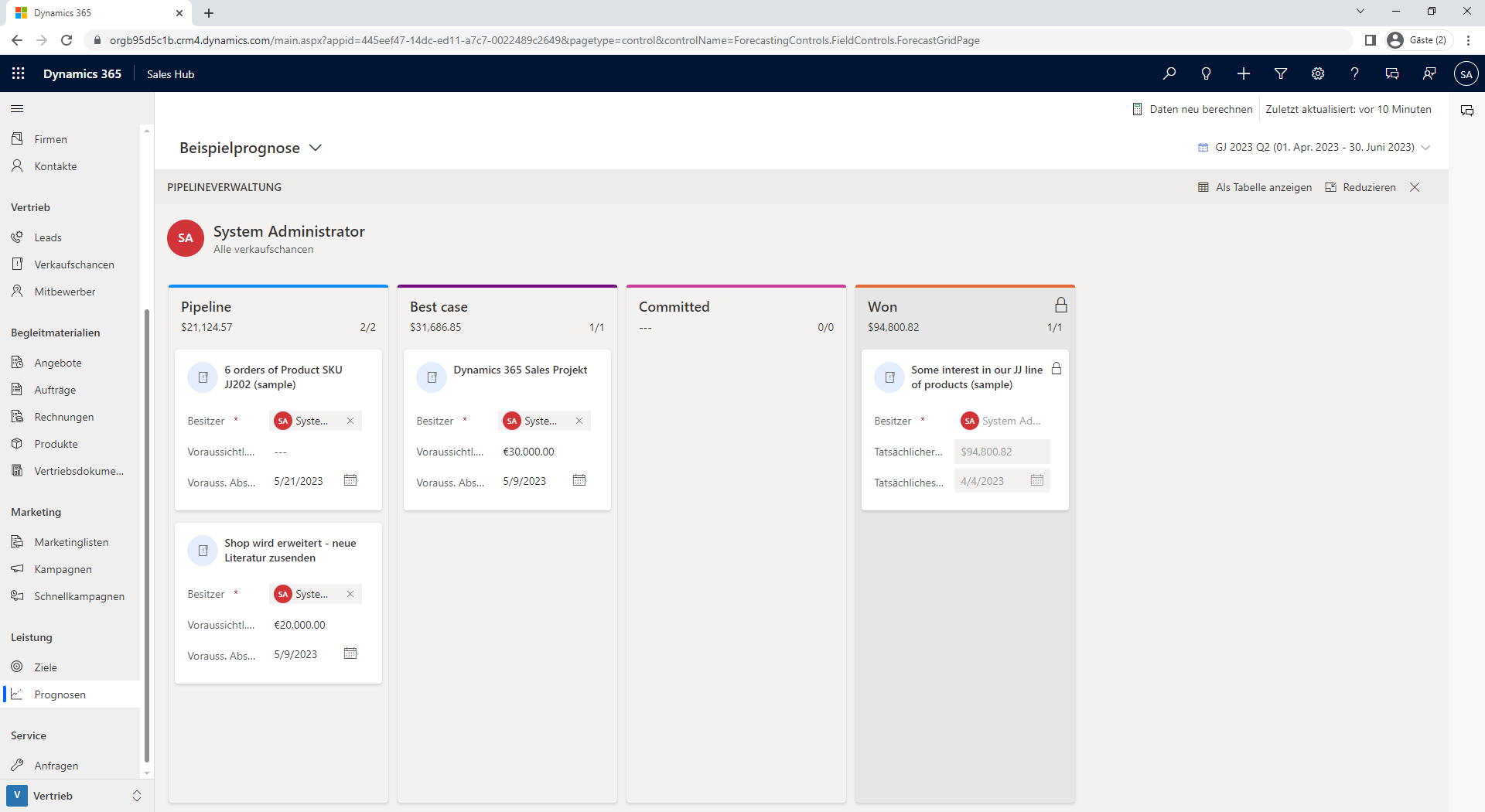
Task: Click Daten neu berechnen button
Action: (1192, 109)
